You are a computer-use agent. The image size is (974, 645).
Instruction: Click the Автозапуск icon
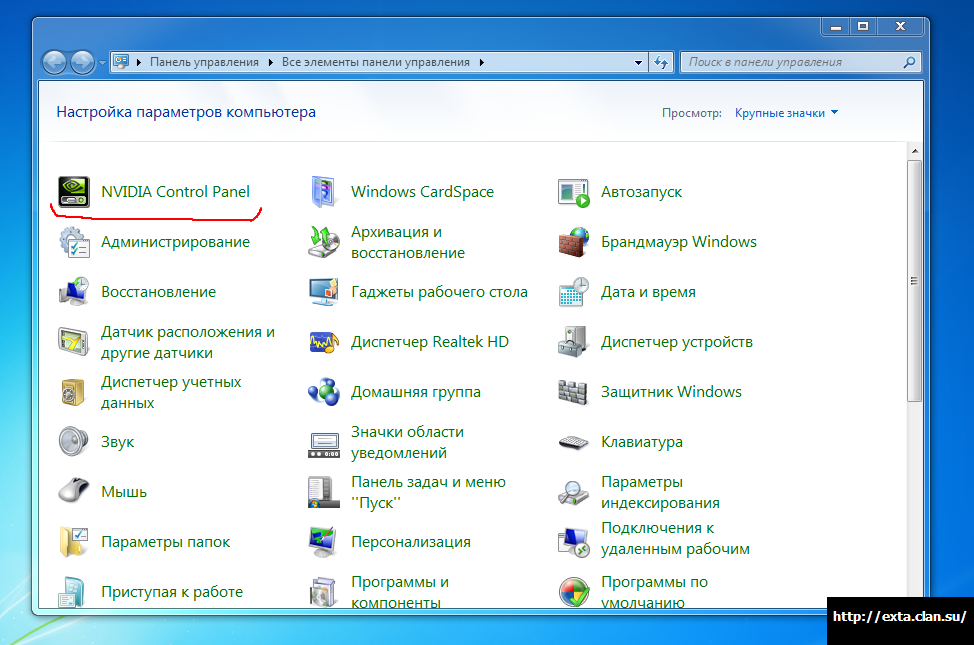pyautogui.click(x=573, y=193)
